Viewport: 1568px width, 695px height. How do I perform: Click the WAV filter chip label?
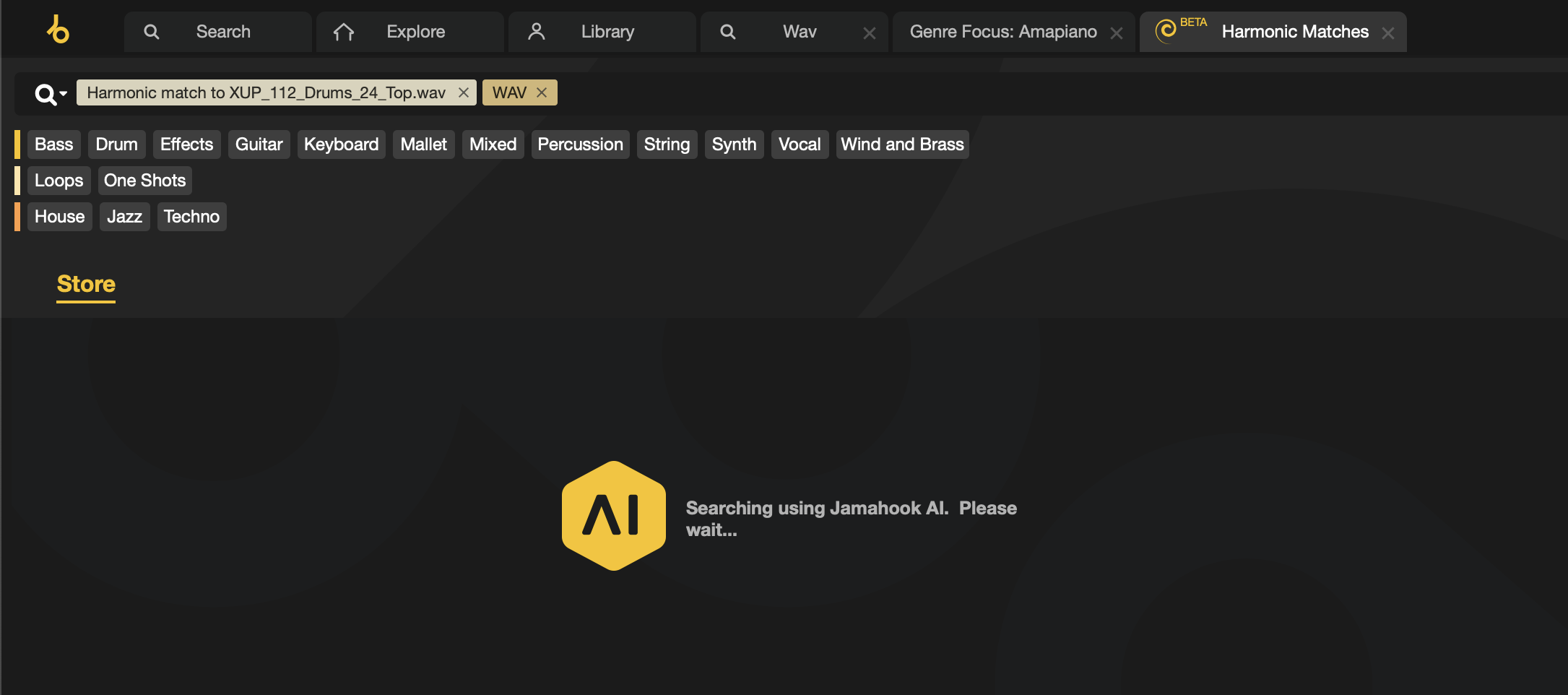tap(509, 92)
